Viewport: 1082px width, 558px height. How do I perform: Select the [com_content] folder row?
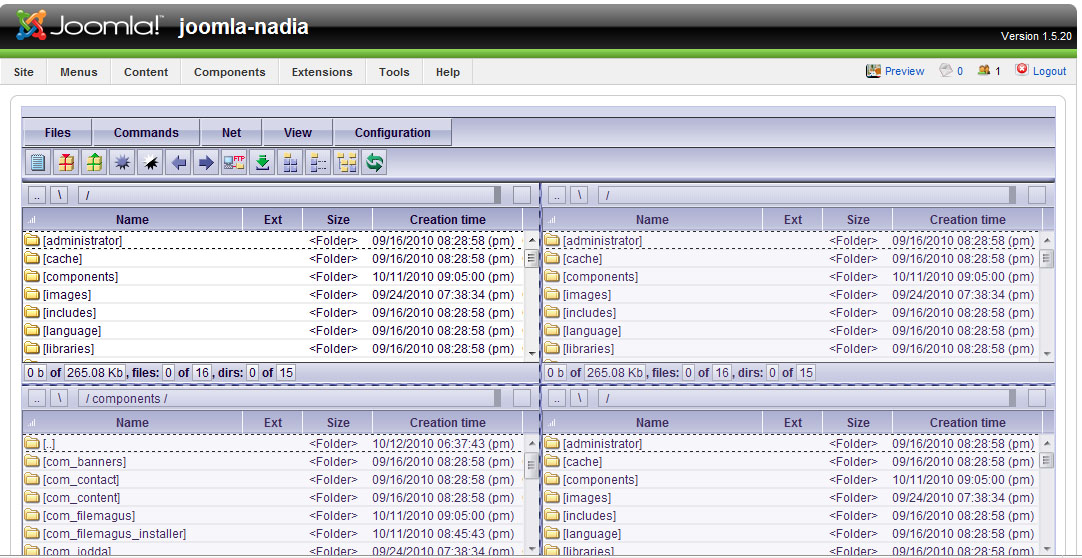coord(273,497)
